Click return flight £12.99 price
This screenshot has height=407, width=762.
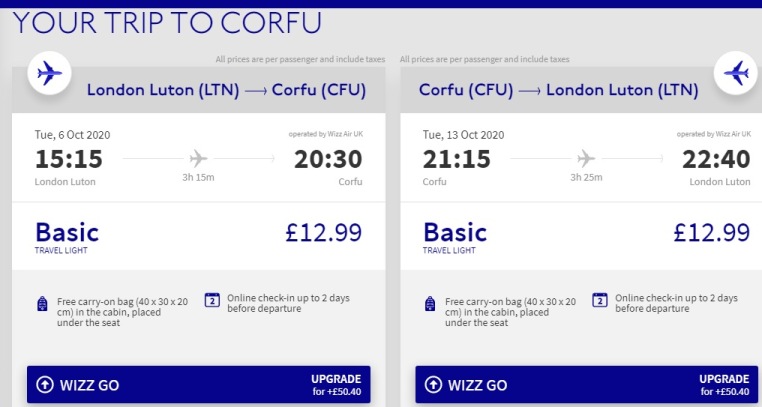(711, 233)
